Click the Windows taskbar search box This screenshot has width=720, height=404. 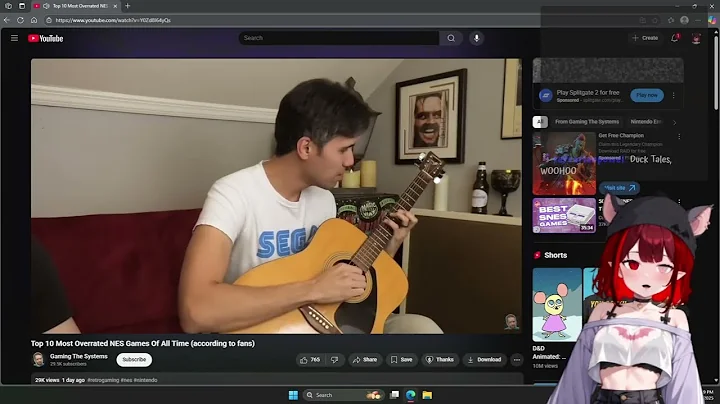tap(342, 395)
